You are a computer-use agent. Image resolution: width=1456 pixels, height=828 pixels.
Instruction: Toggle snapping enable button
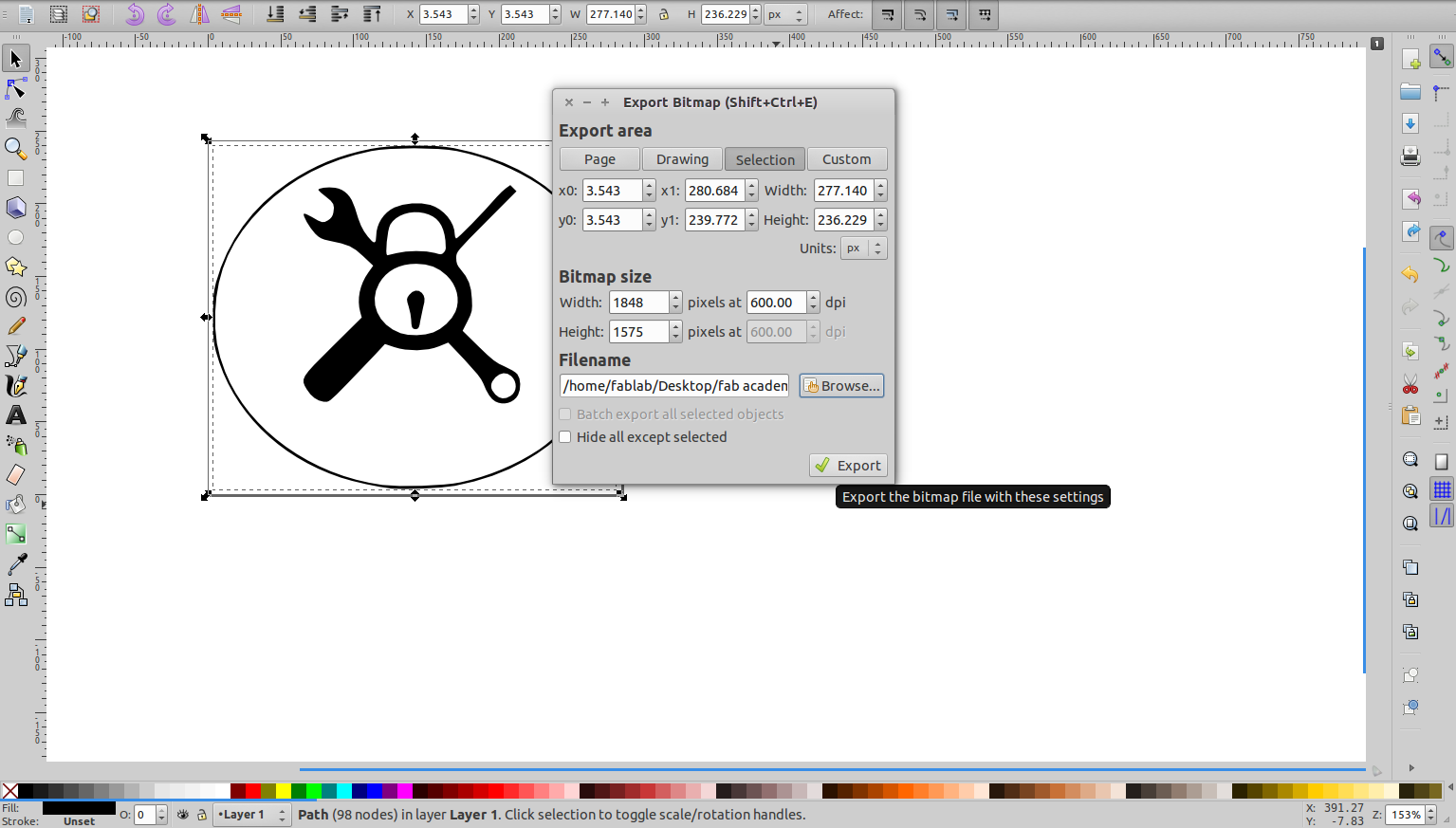(1442, 58)
